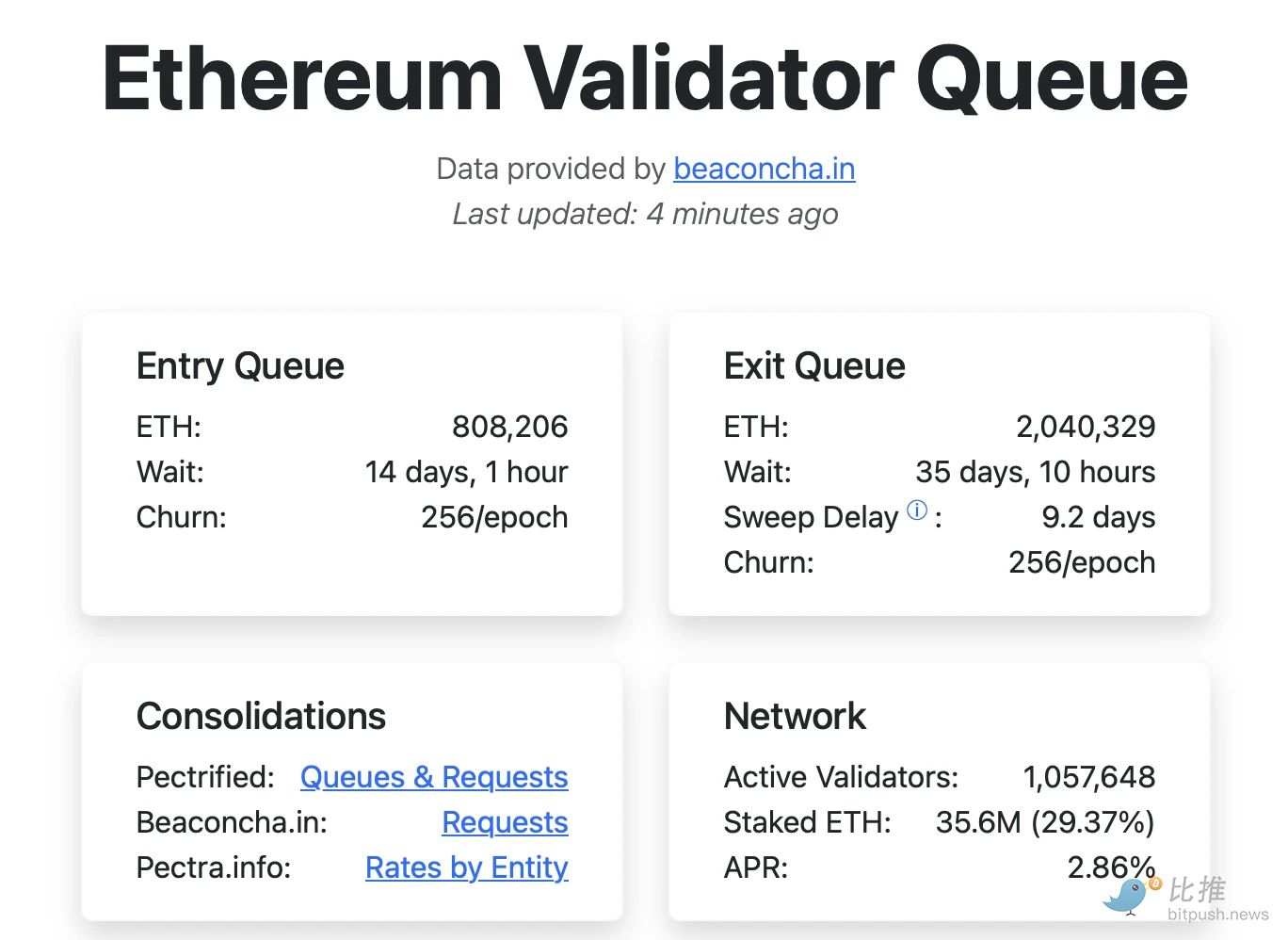Click the 35 days, 10 hours wait
The width and height of the screenshot is (1288, 940).
(x=1035, y=472)
